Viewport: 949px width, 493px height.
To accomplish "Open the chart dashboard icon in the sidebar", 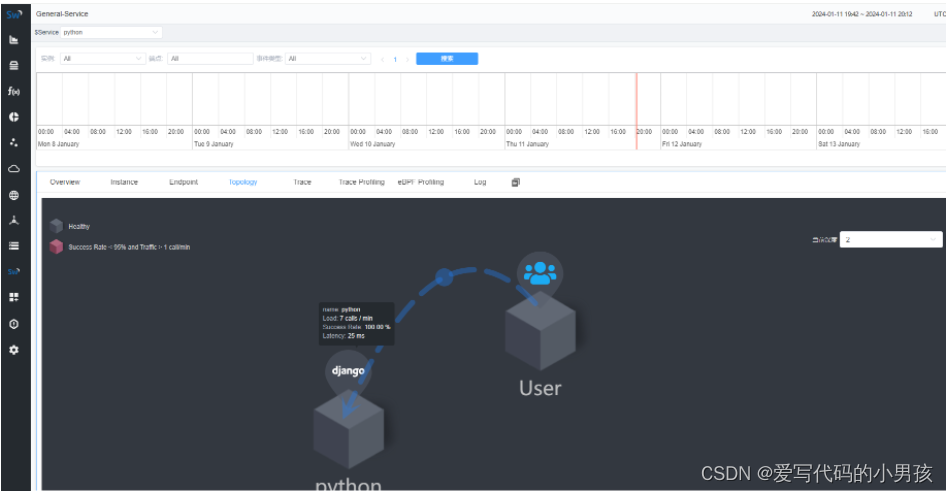I will tap(14, 40).
